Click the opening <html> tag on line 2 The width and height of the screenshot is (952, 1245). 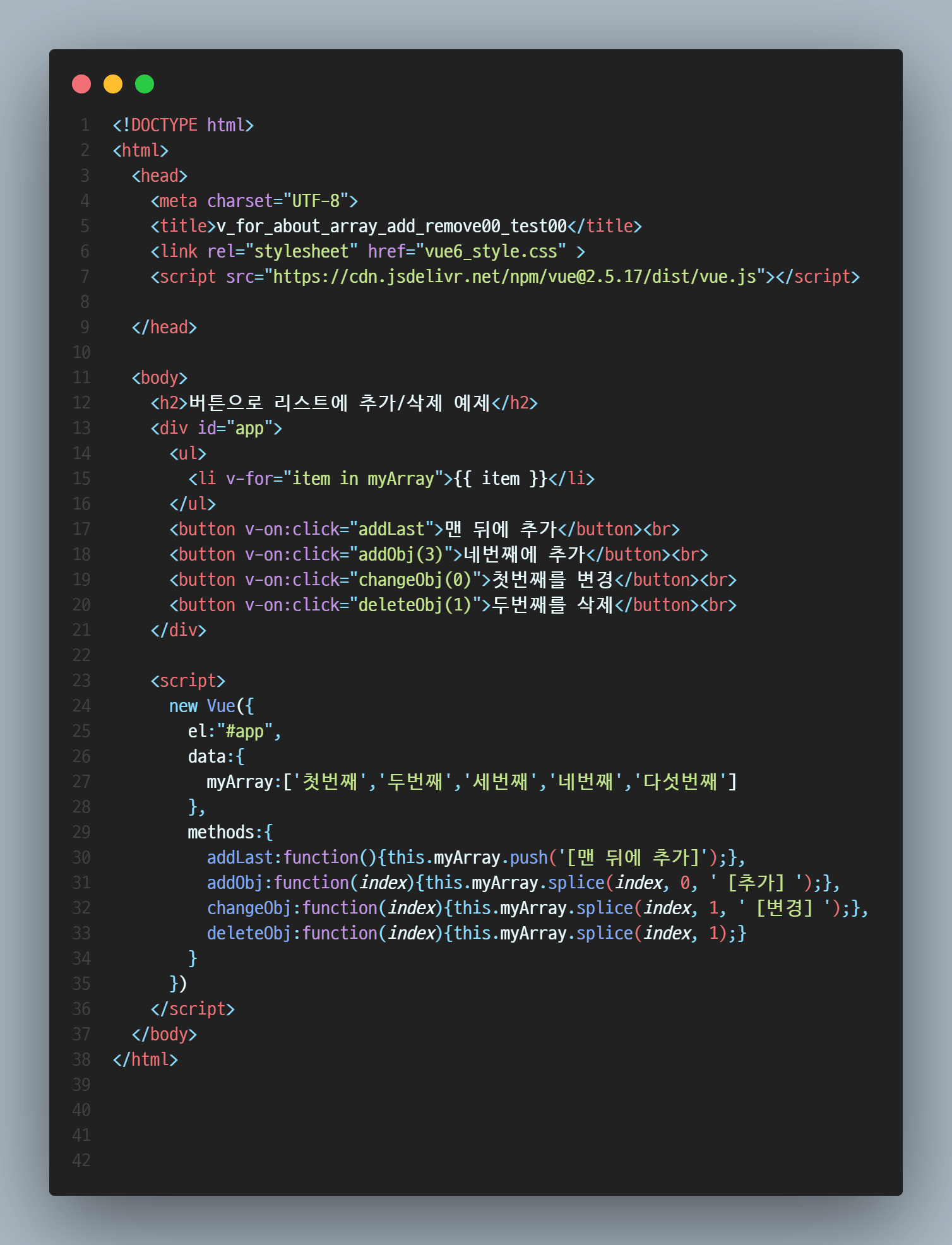[x=141, y=150]
